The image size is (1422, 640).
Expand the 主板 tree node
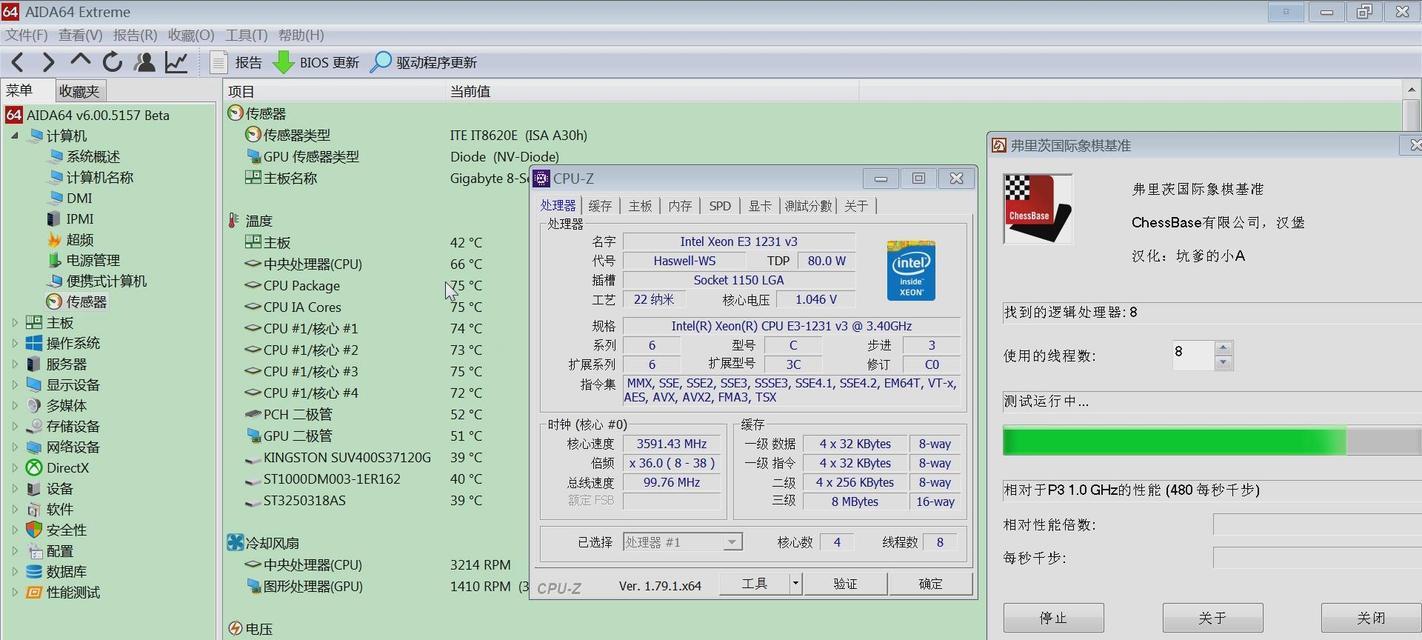[14, 323]
